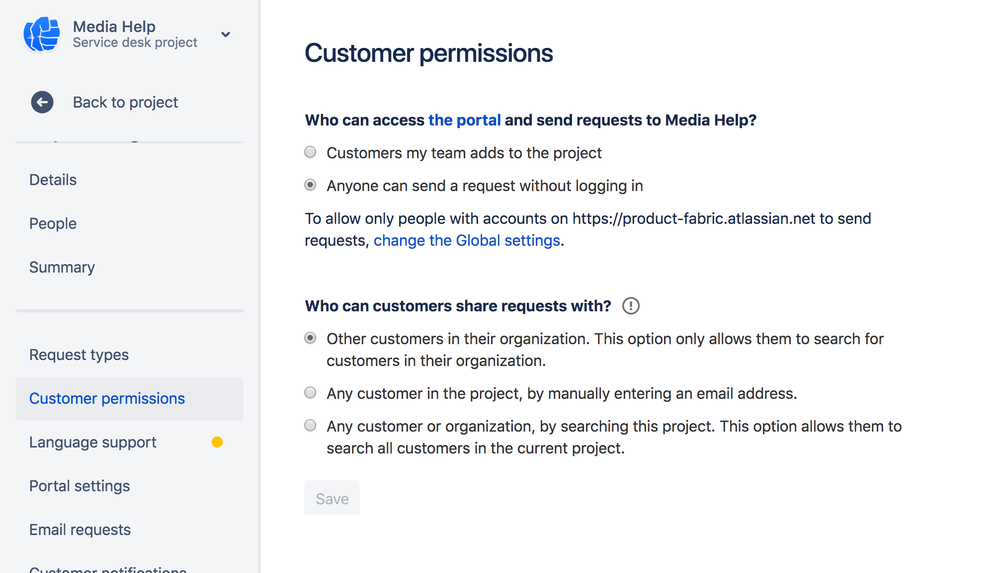Viewport: 999px width, 573px height.
Task: Open the People settings page
Action: click(x=53, y=224)
